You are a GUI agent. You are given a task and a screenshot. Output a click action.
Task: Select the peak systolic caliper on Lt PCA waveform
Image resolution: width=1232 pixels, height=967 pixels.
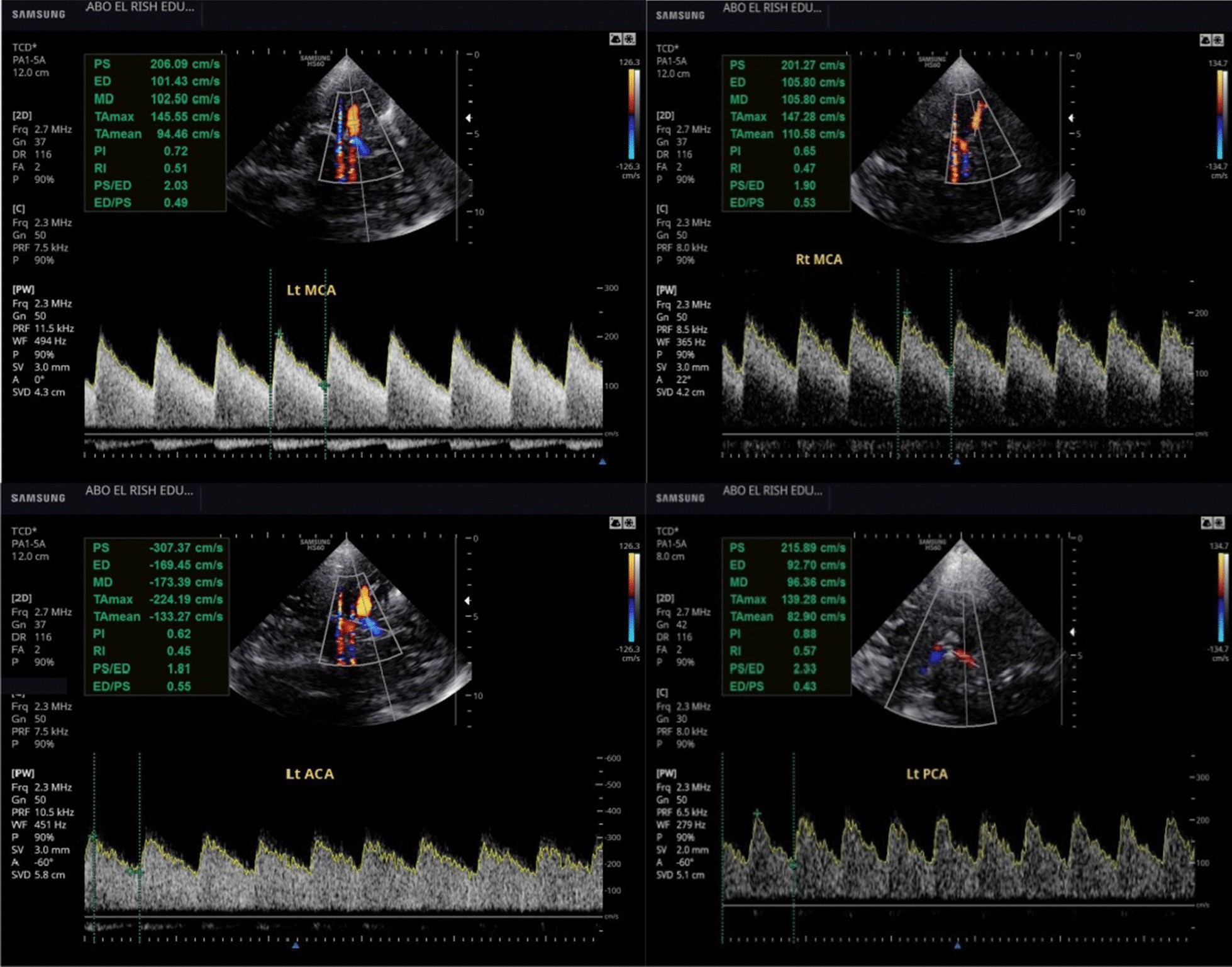[x=757, y=813]
